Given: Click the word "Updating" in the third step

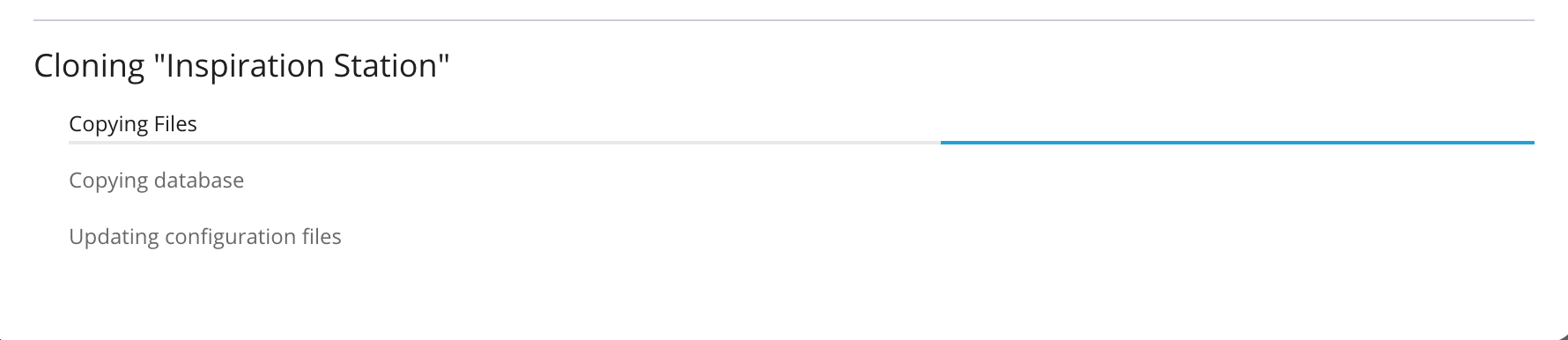Looking at the screenshot, I should click(114, 238).
